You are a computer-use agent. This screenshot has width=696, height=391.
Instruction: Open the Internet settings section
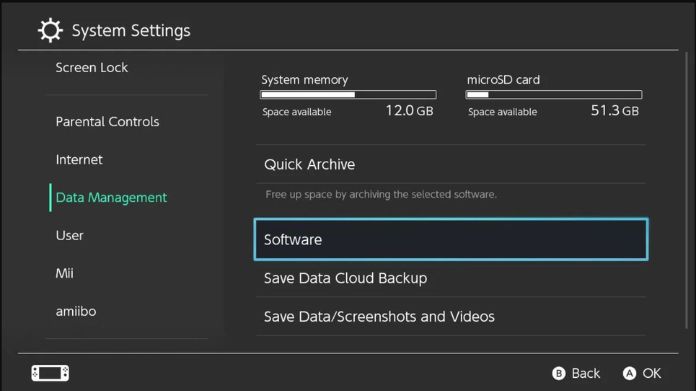tap(79, 160)
